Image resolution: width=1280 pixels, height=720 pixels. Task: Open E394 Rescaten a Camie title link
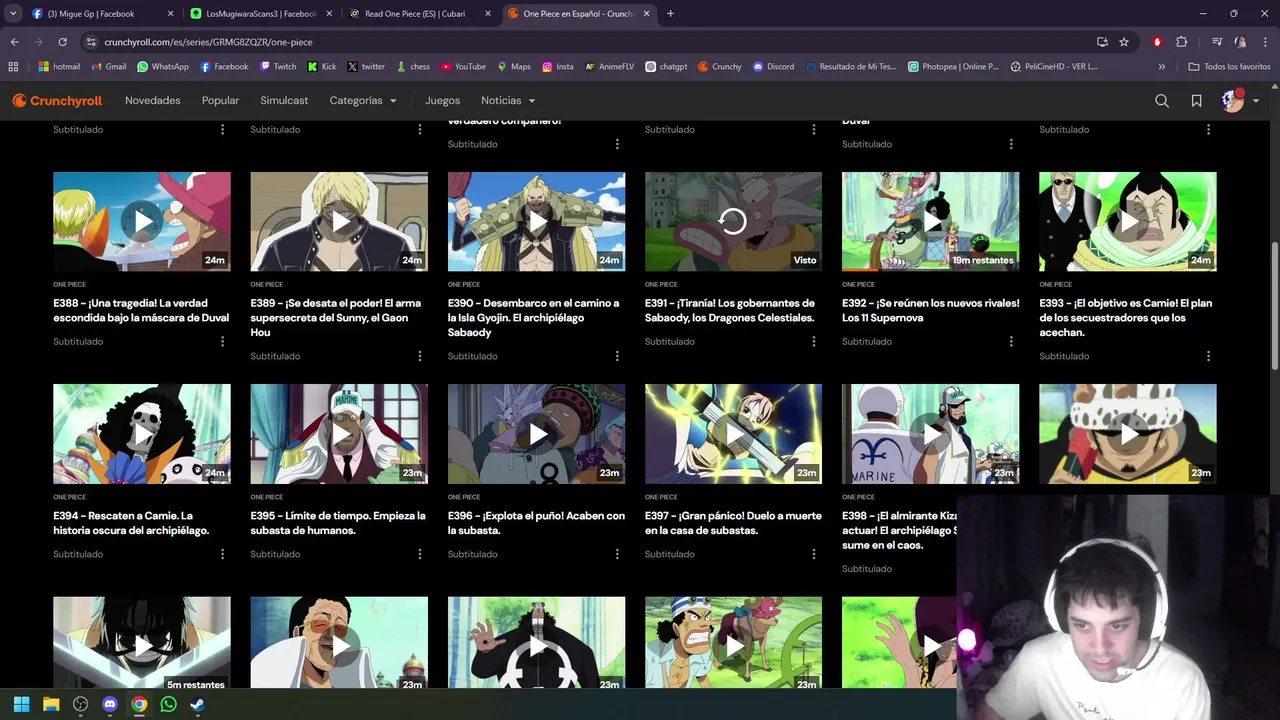click(131, 523)
